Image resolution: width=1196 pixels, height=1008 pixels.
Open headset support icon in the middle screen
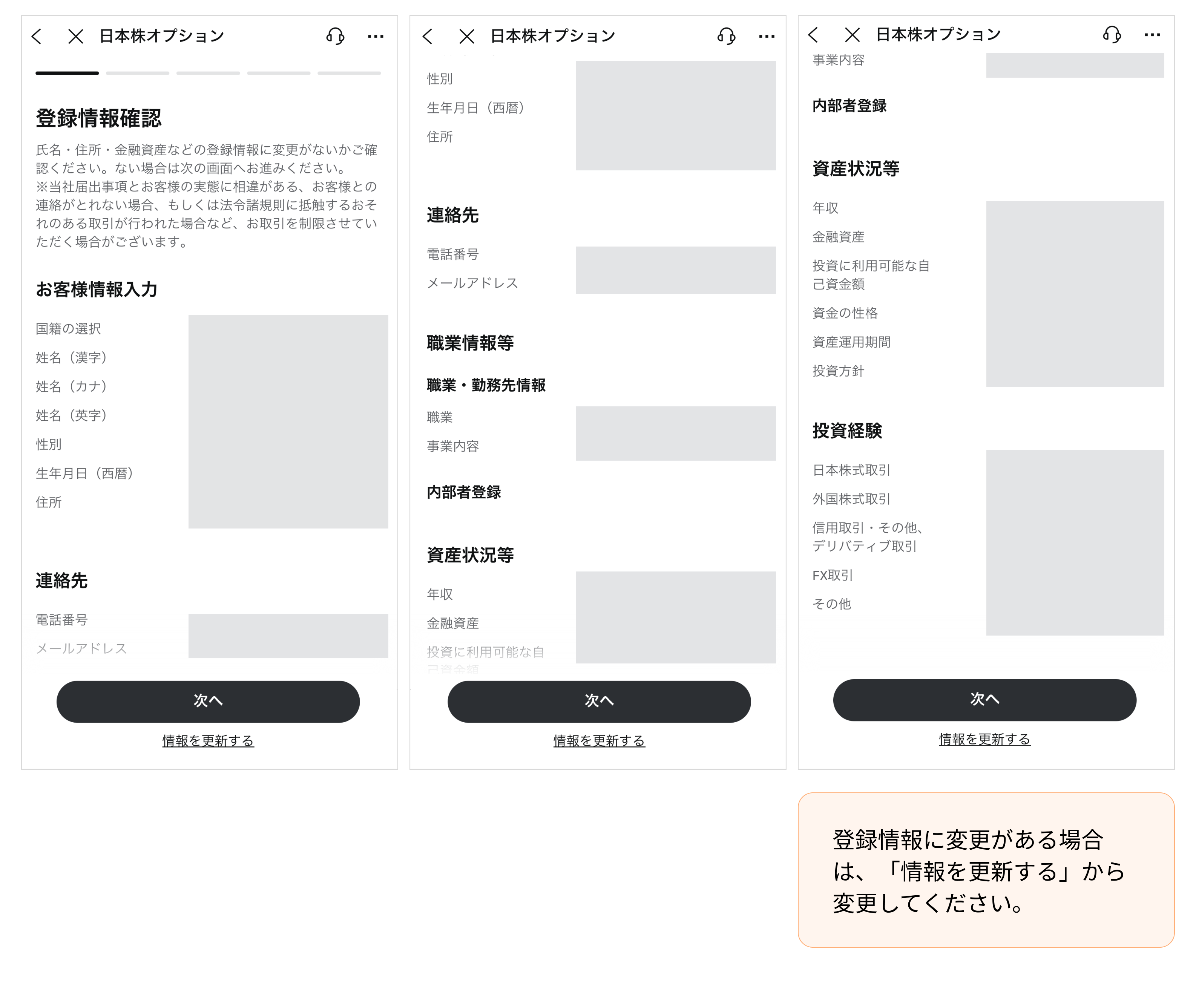coord(726,37)
